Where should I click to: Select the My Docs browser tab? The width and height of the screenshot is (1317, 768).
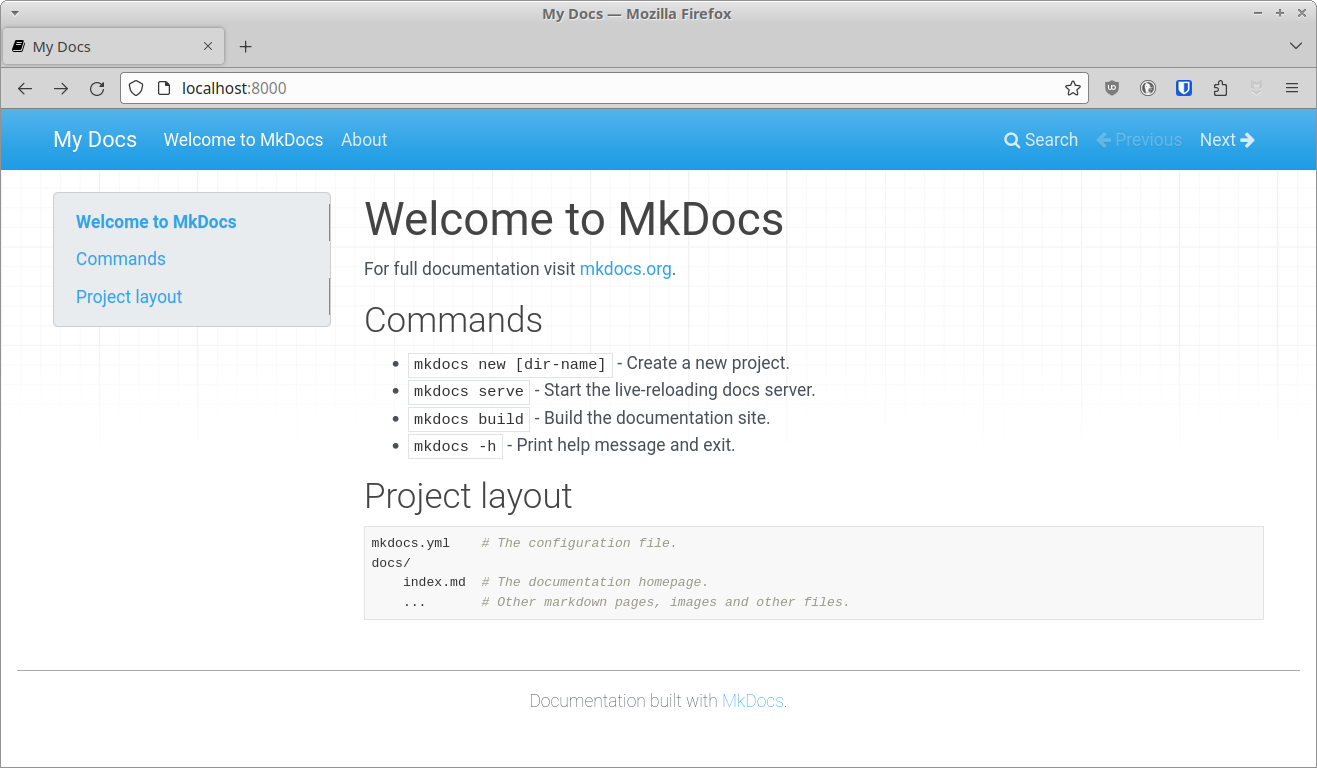[114, 47]
